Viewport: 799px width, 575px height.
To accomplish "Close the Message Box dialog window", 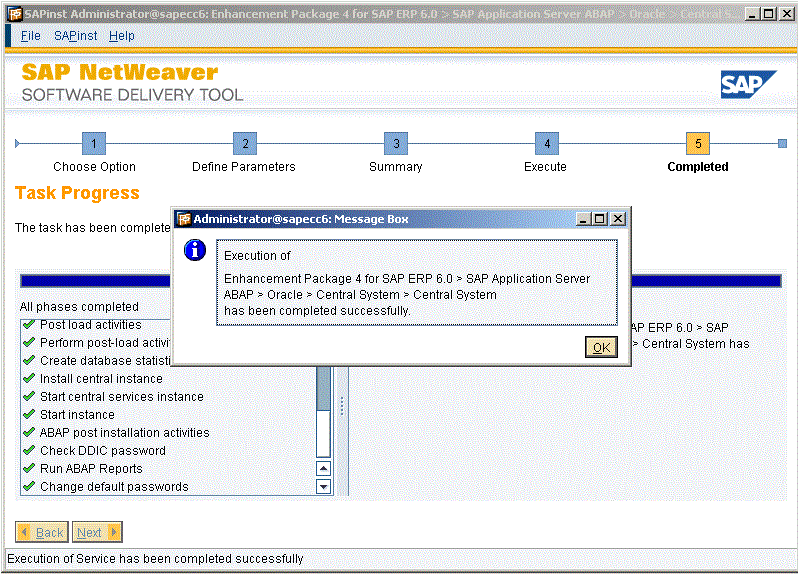I will (618, 219).
